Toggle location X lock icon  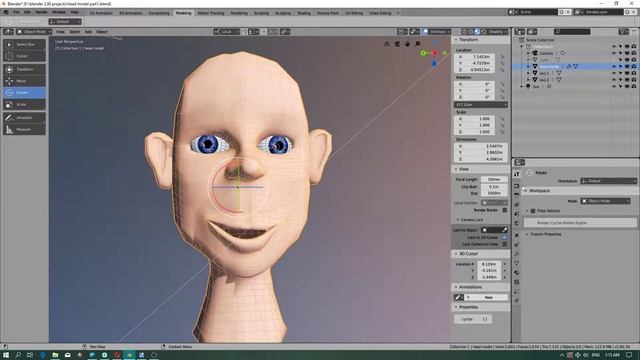point(502,57)
